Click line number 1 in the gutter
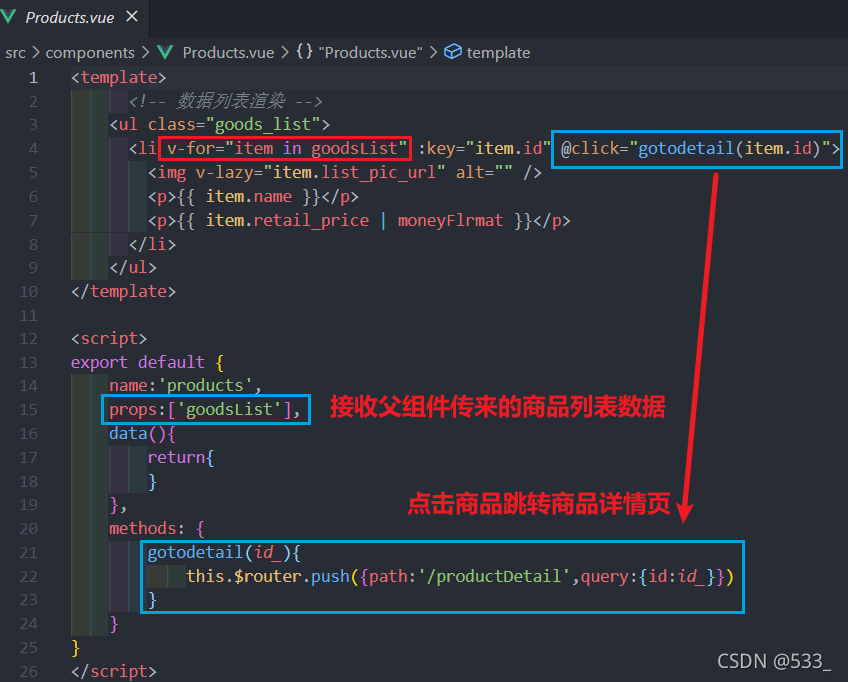This screenshot has width=848, height=682. click(x=33, y=76)
